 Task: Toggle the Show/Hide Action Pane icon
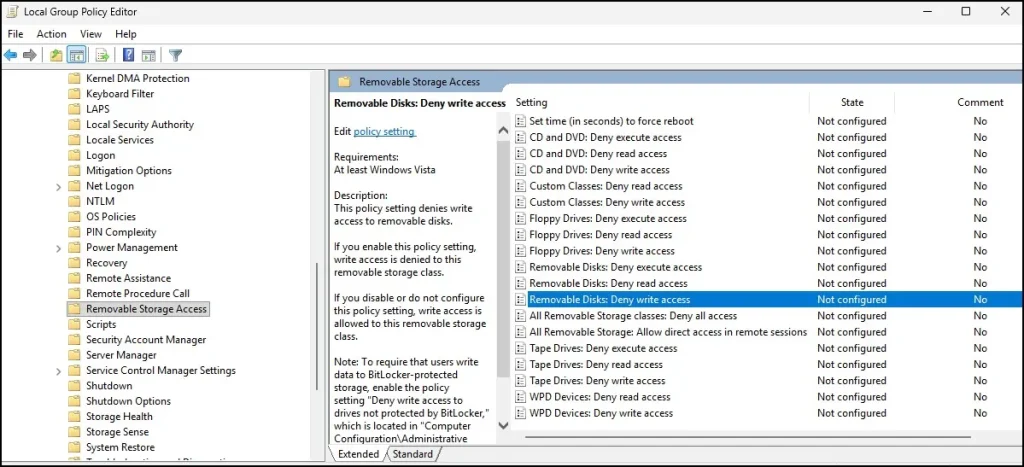coord(148,56)
